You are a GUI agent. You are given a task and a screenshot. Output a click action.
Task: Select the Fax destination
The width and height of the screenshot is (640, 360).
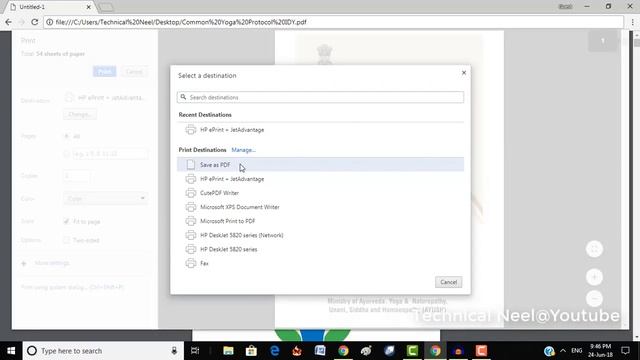coord(320,263)
